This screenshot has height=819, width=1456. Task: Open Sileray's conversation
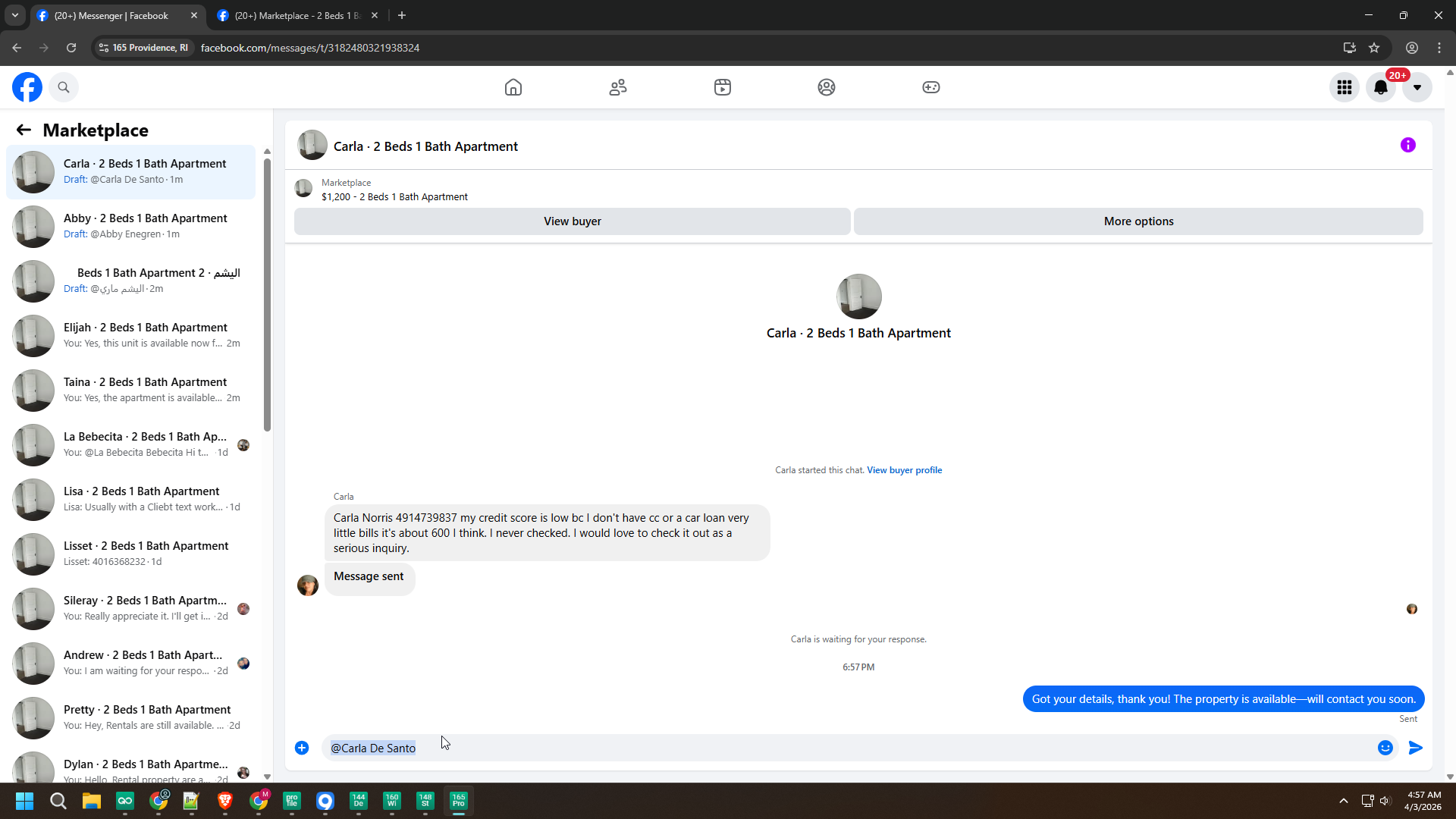point(131,609)
